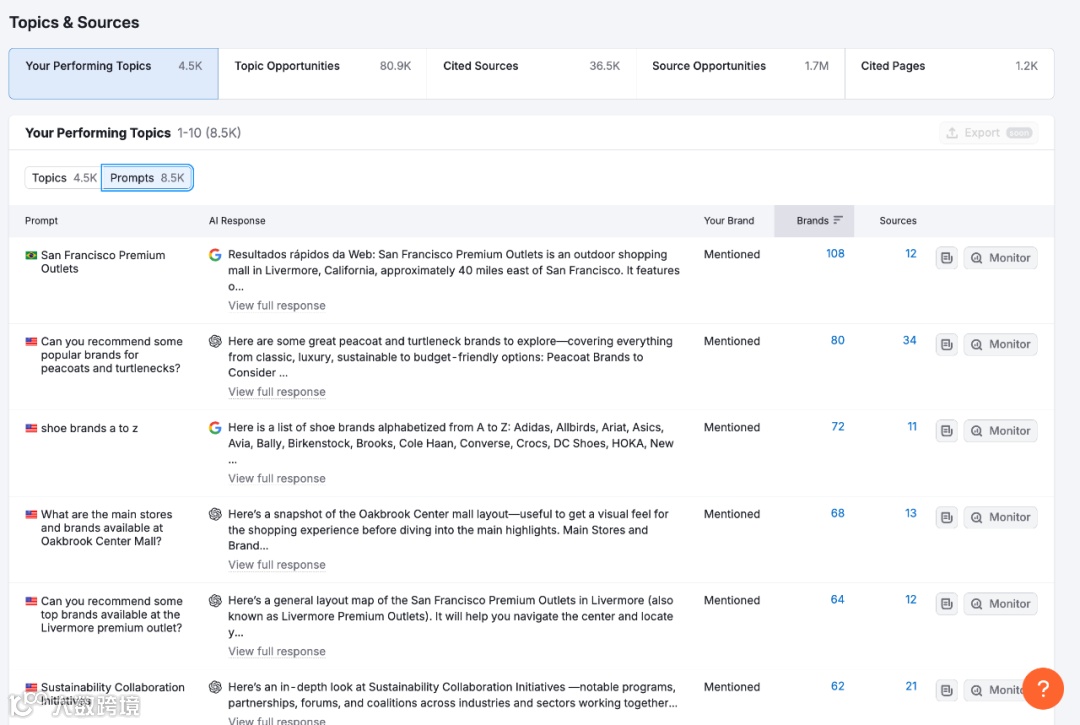Switch to the Topics 4.5K toggle

coord(64,178)
